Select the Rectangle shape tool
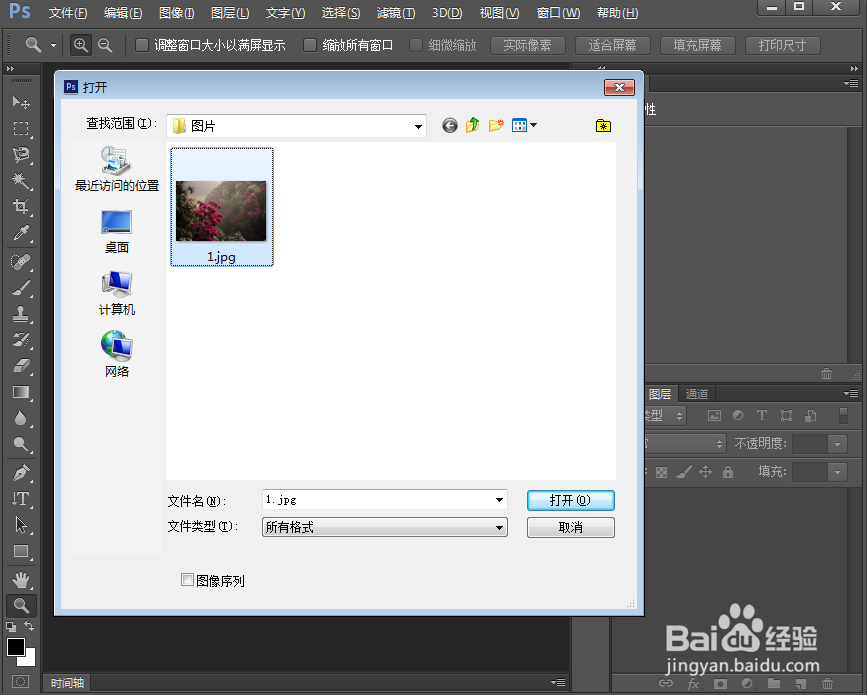Viewport: 867px width, 695px height. pyautogui.click(x=21, y=551)
